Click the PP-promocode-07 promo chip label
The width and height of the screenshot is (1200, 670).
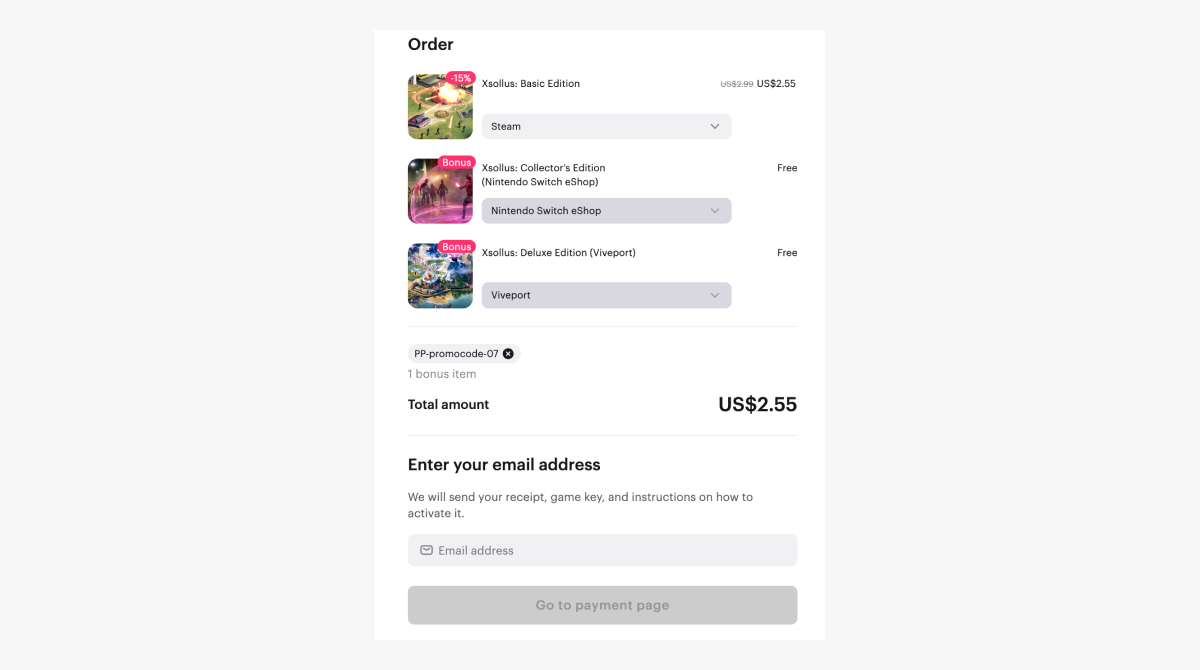tap(456, 354)
